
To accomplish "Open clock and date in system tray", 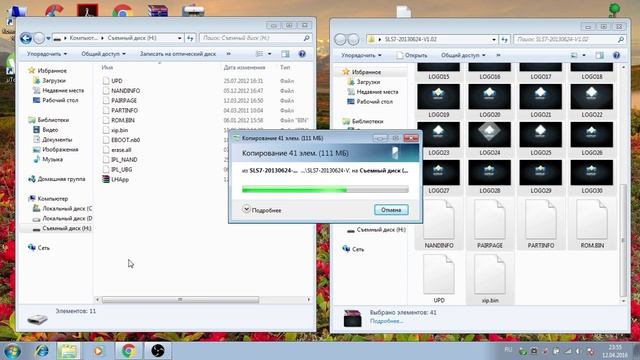I will (x=615, y=351).
